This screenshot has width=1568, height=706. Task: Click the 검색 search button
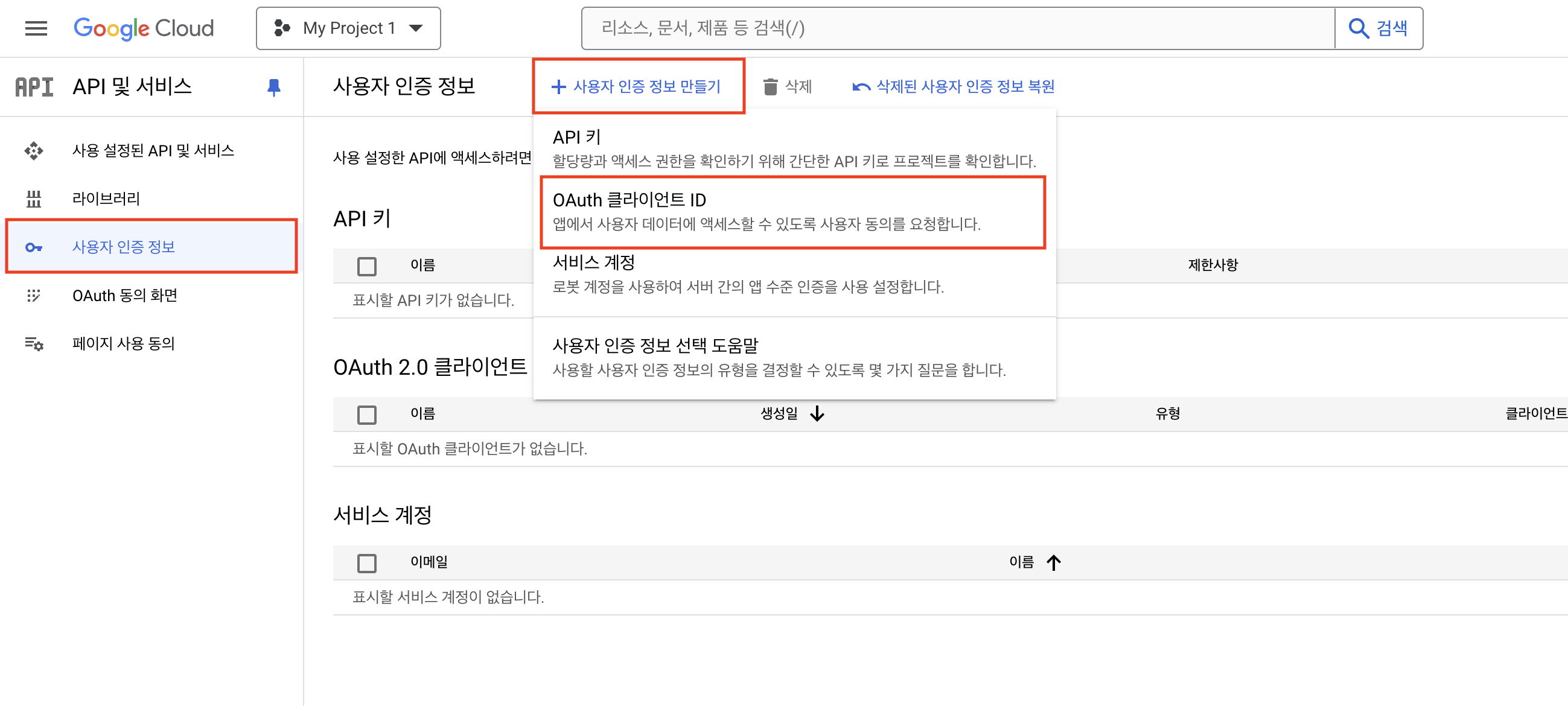(x=1378, y=28)
